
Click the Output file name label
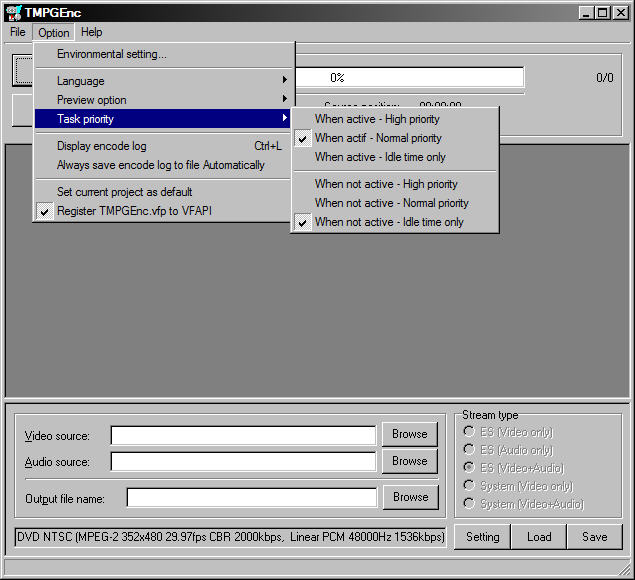(65, 499)
